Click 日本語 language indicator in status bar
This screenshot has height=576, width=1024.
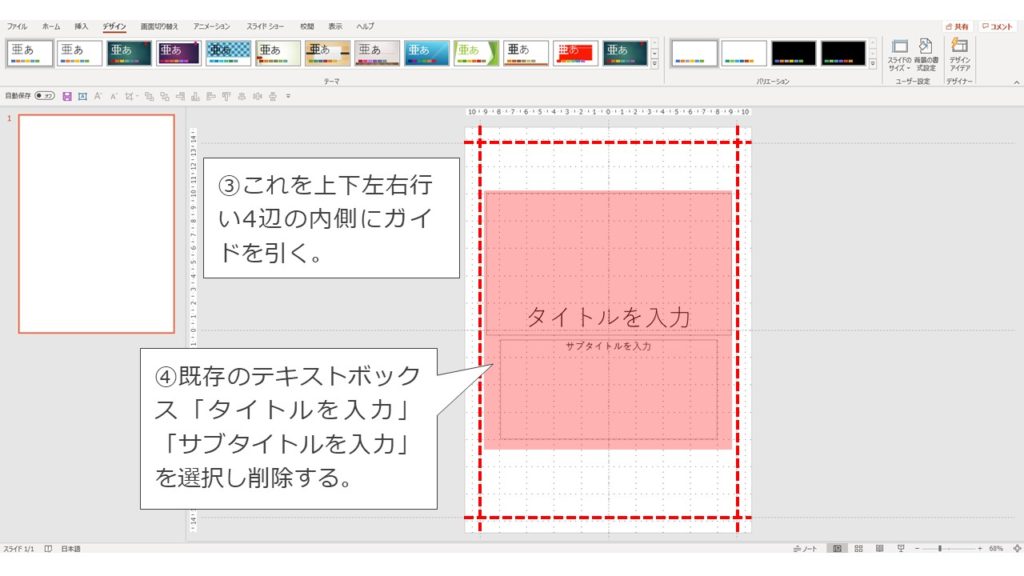(71, 549)
